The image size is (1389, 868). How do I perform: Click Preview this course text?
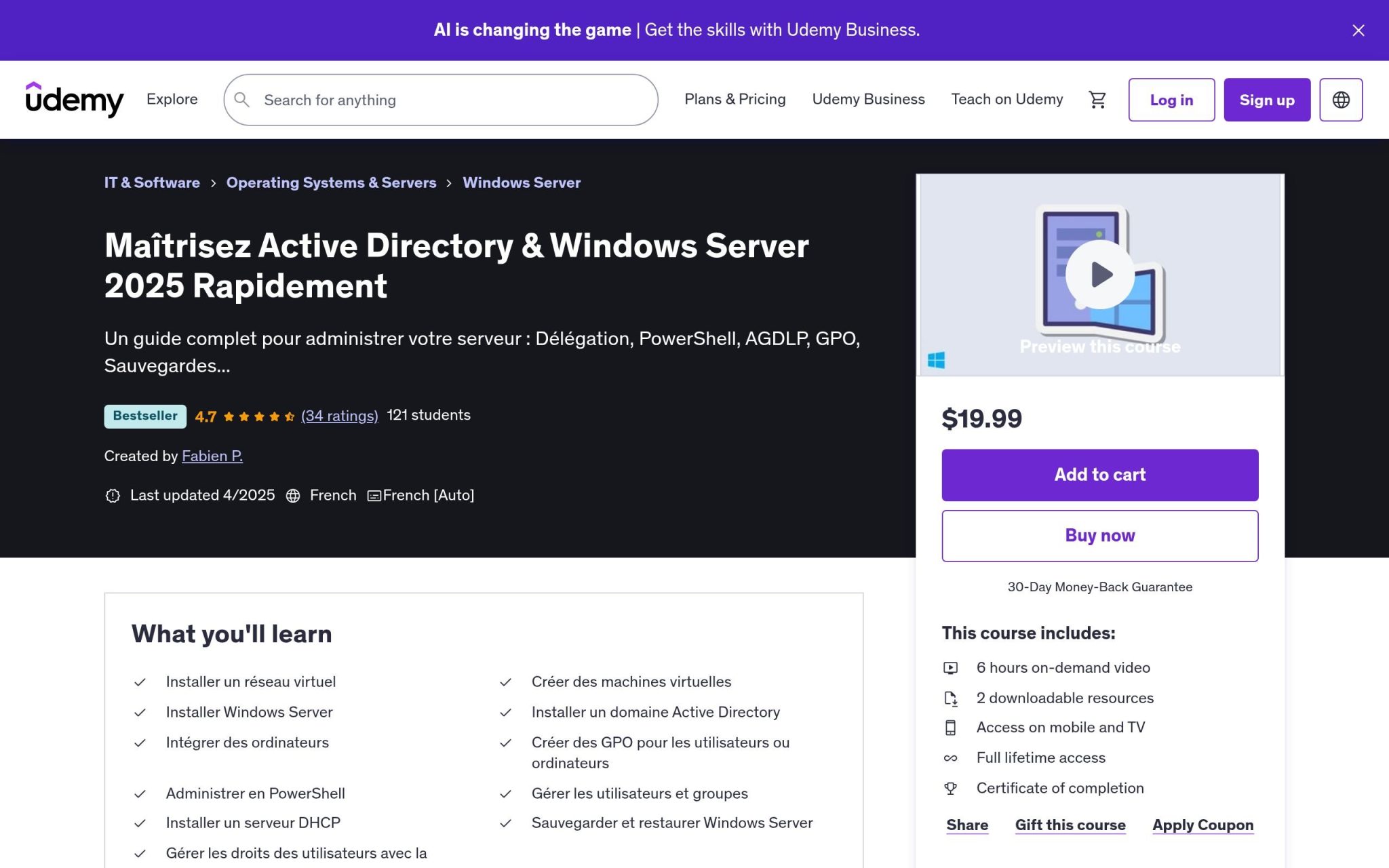1099,347
